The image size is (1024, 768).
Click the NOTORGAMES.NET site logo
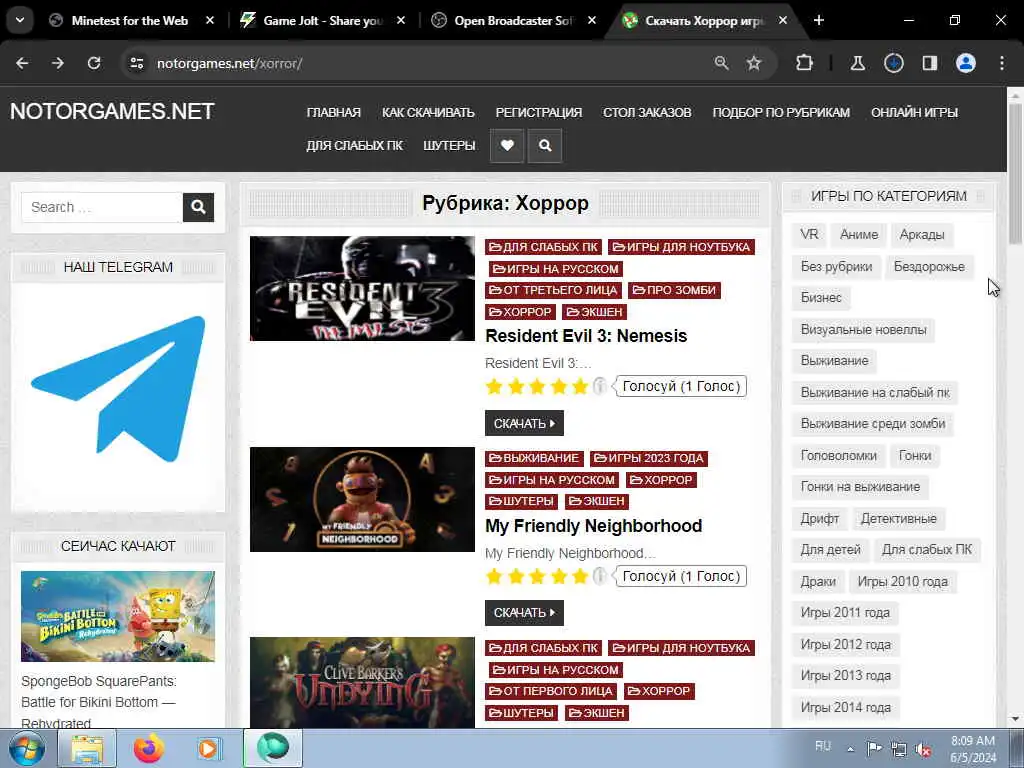click(112, 111)
